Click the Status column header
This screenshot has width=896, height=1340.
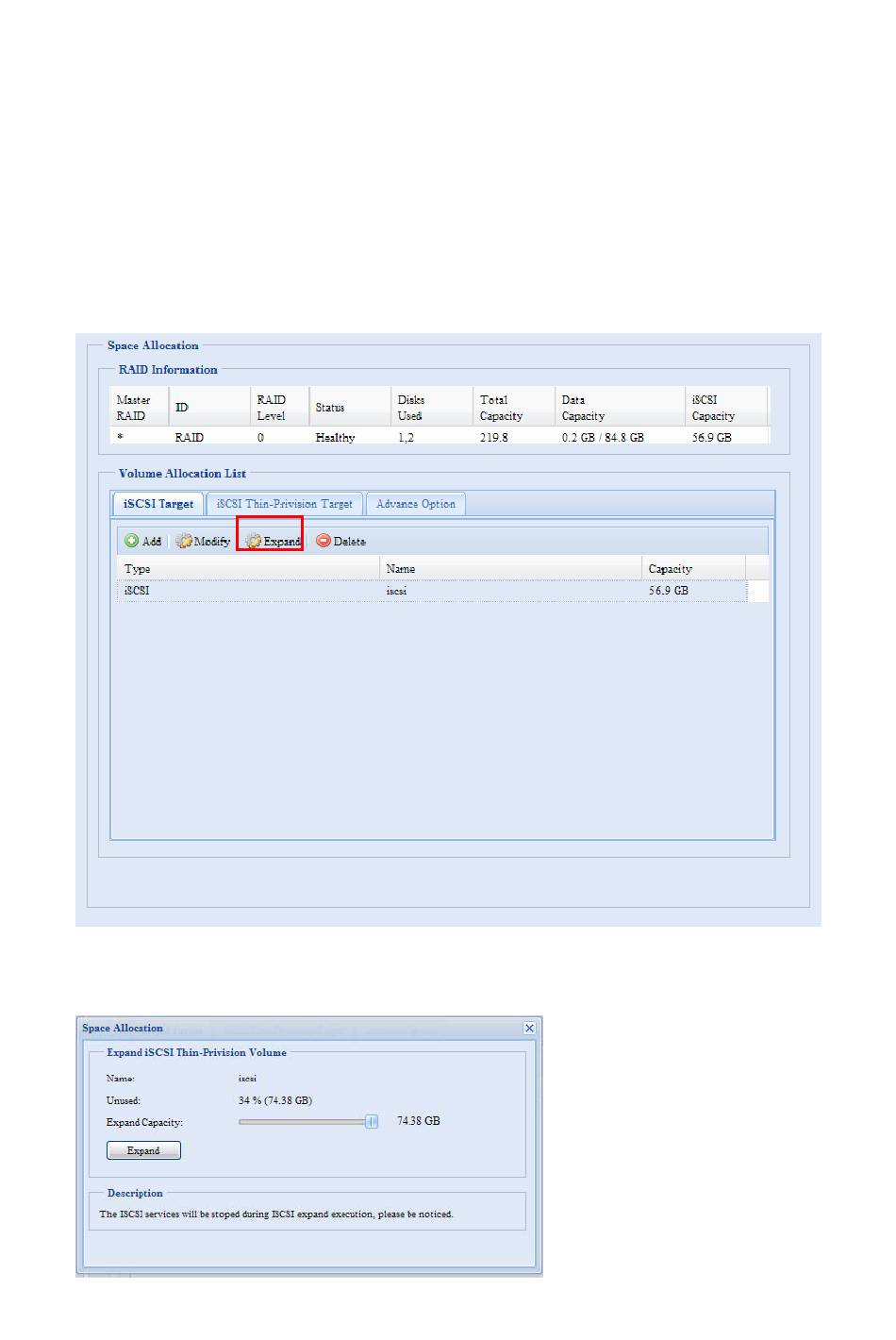(x=350, y=408)
